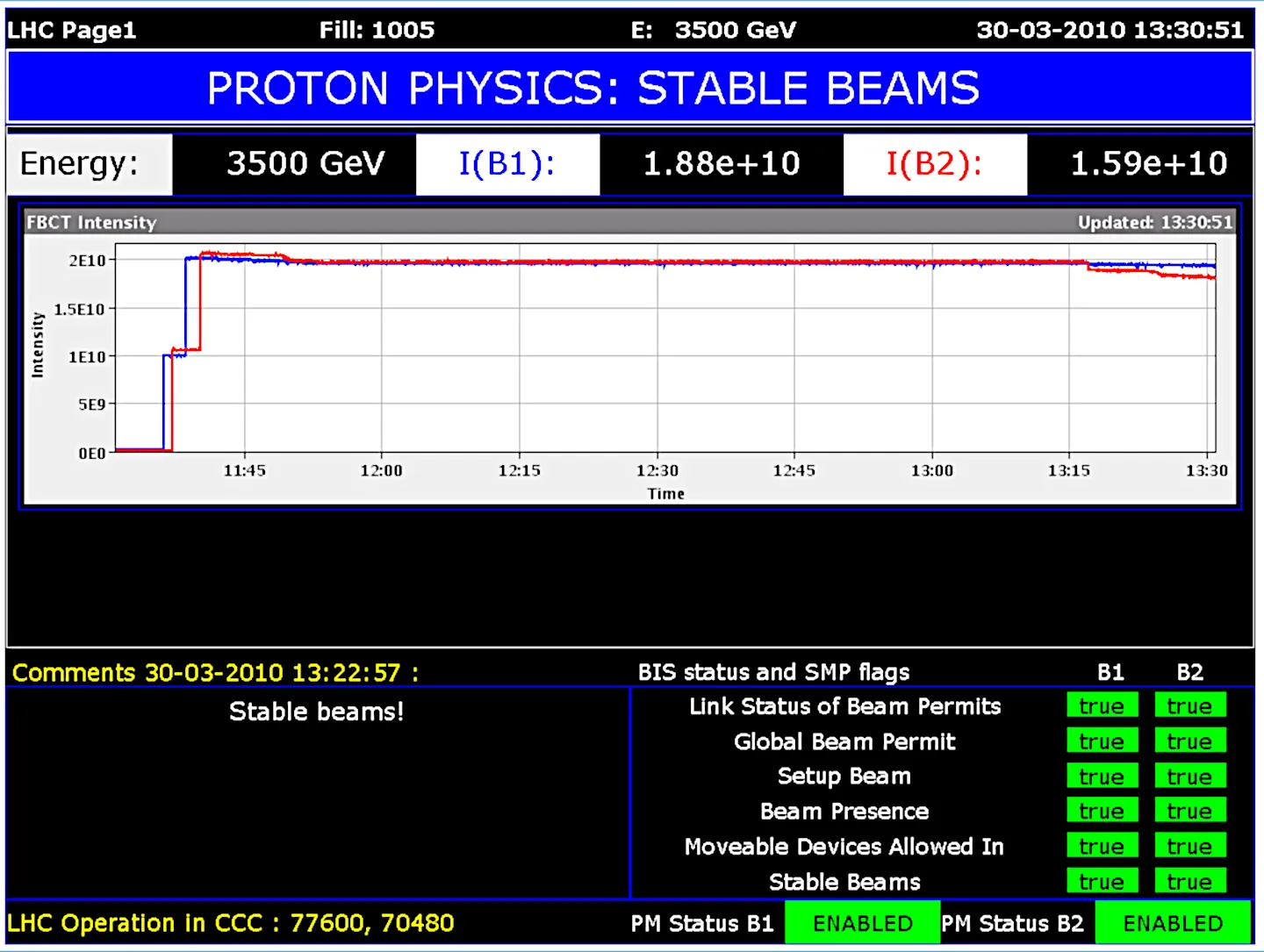Click the '5E9' intensity axis label
Image resolution: width=1264 pixels, height=952 pixels.
coord(91,404)
